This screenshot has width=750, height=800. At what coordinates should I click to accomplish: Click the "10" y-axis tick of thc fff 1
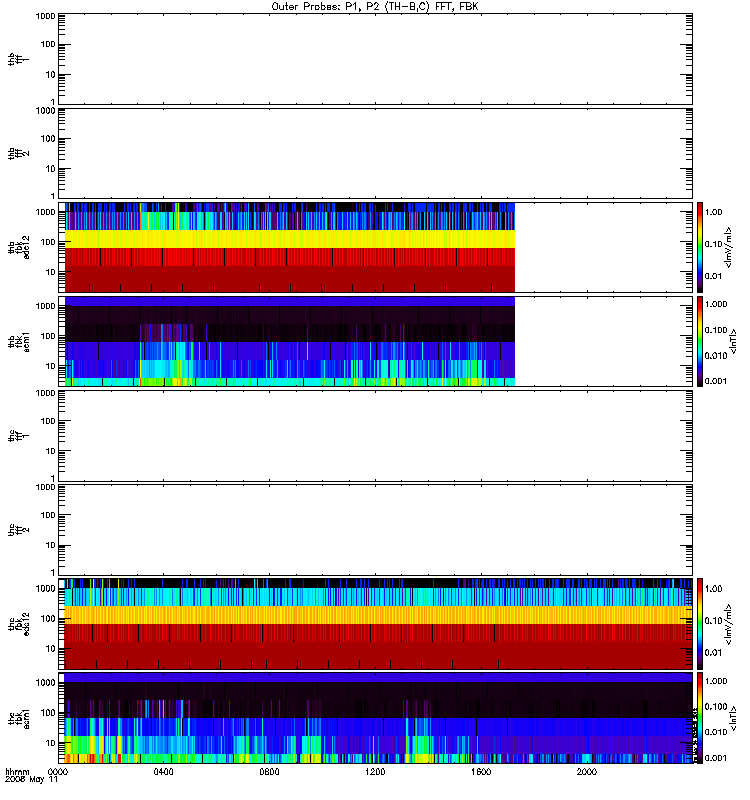[51, 451]
